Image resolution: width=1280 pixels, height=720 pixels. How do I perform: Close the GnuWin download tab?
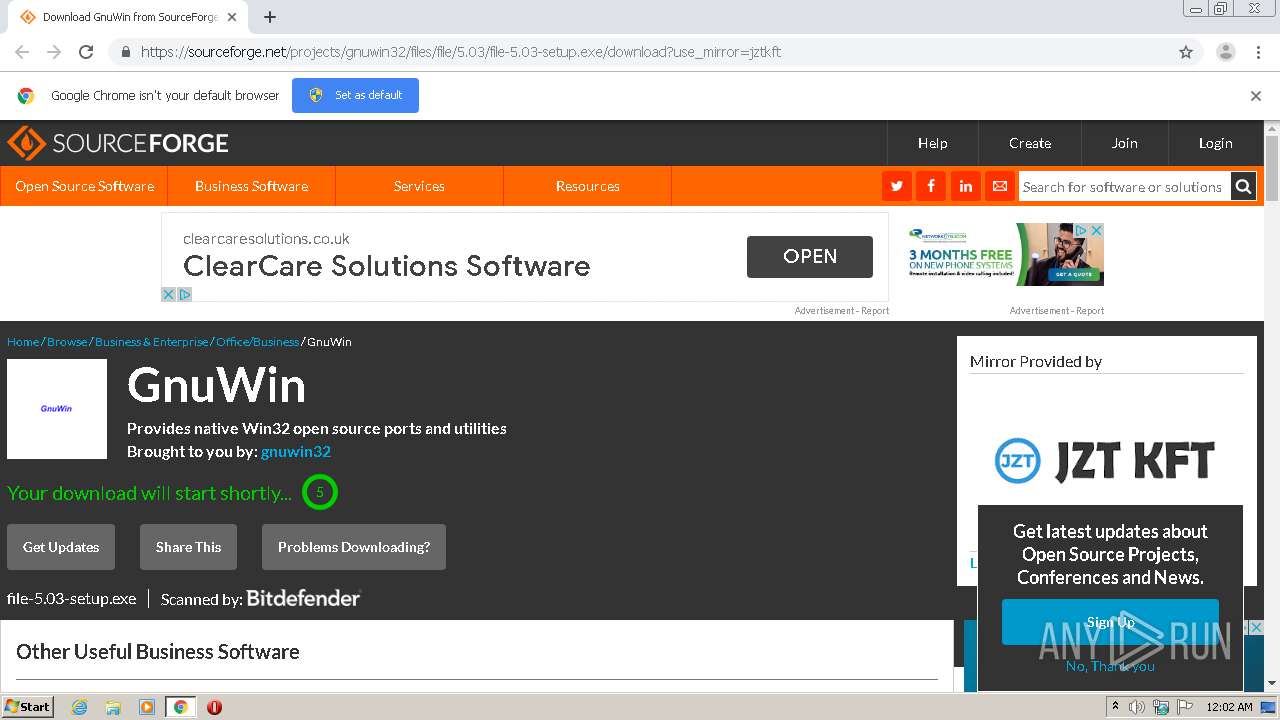[232, 17]
